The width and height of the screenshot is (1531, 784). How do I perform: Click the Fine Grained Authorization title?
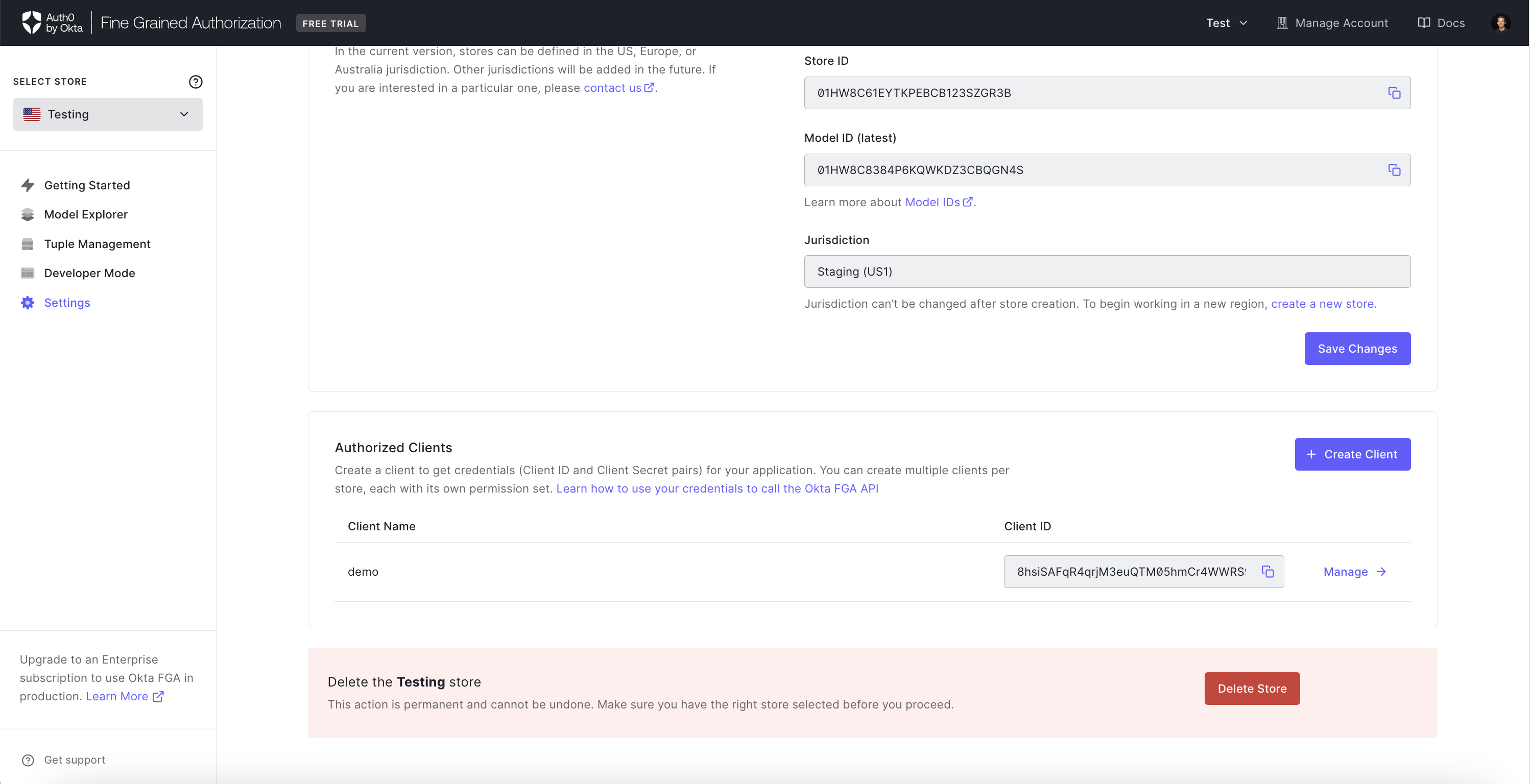click(191, 22)
